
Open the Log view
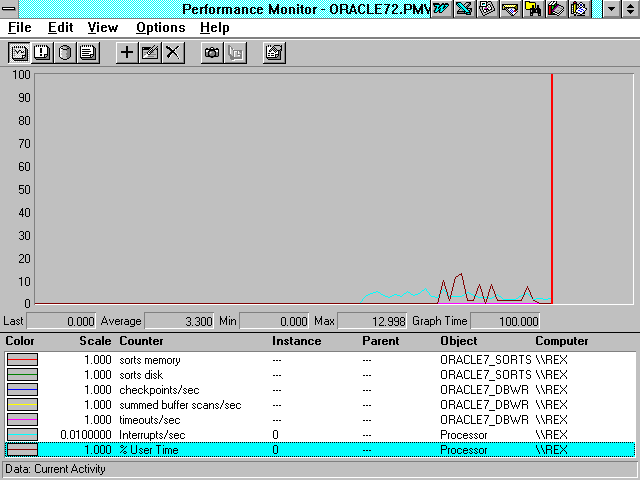click(x=65, y=53)
